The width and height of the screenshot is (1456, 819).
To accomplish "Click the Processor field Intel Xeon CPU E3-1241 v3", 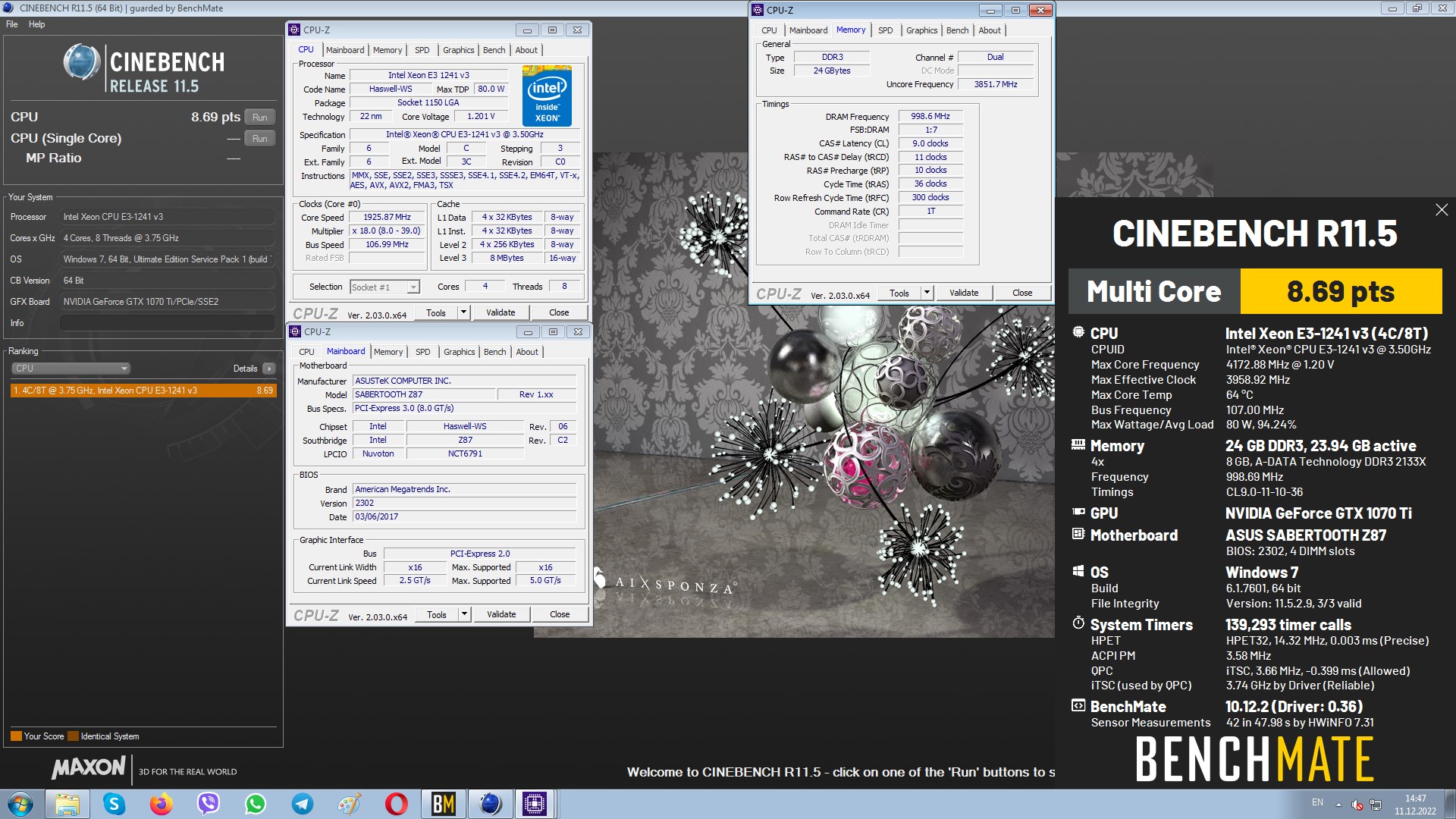I will click(x=167, y=217).
